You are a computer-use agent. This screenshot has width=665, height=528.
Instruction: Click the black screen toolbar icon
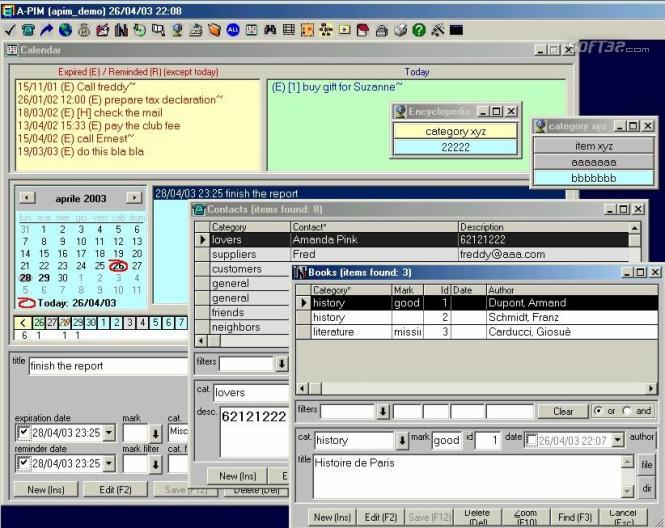pyautogui.click(x=456, y=30)
